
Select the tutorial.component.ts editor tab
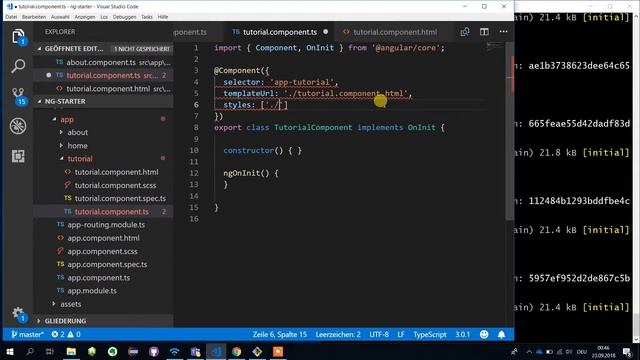point(279,32)
